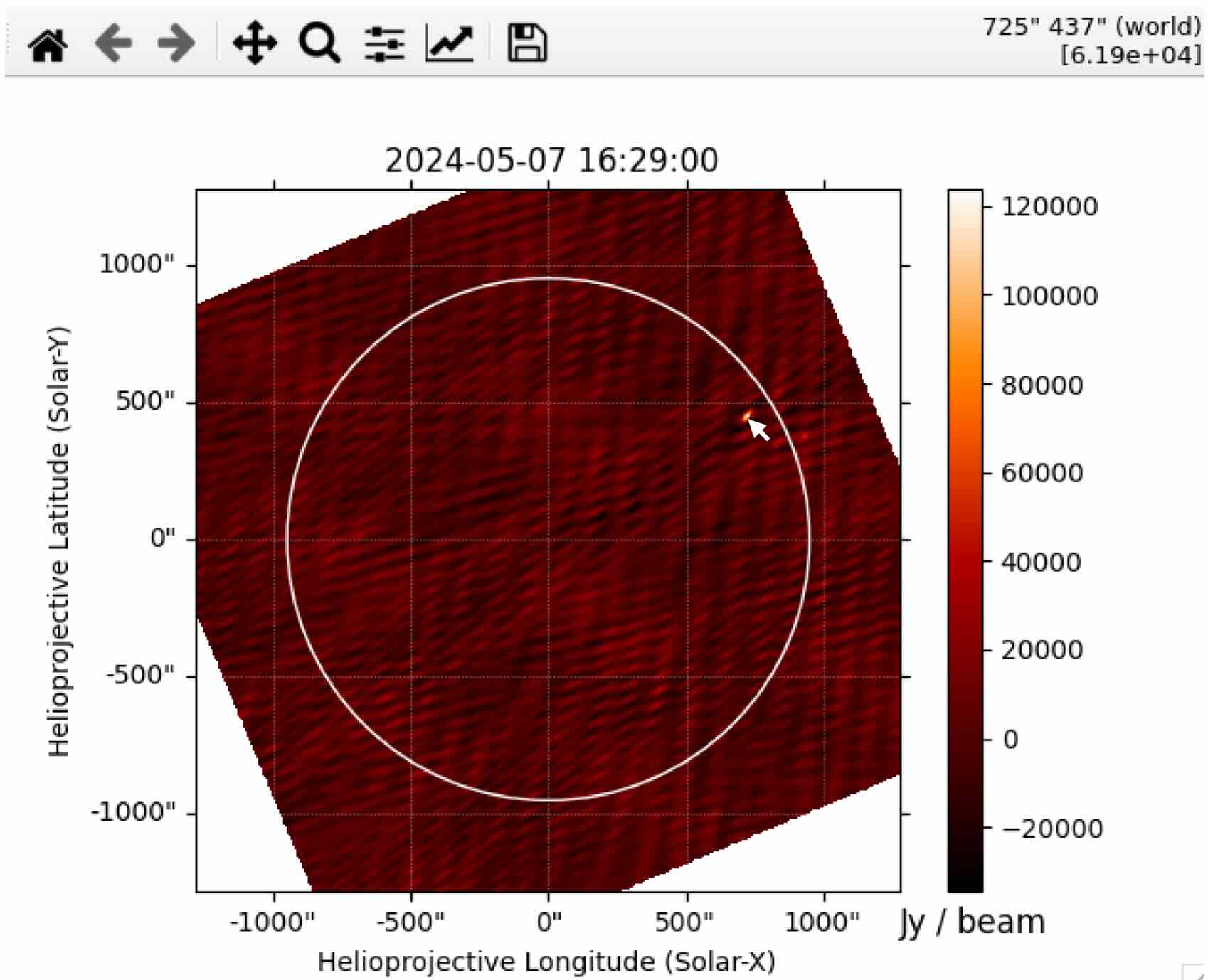Click the Helioprojective Longitude (Solar-X) axis label
This screenshot has height=980, width=1208.
pyautogui.click(x=546, y=962)
